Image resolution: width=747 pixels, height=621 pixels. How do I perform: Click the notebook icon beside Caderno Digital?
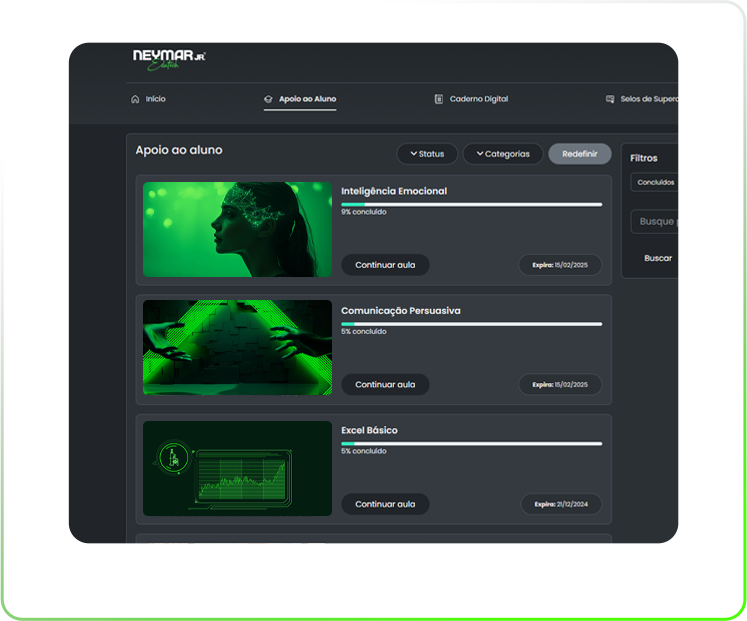(439, 99)
